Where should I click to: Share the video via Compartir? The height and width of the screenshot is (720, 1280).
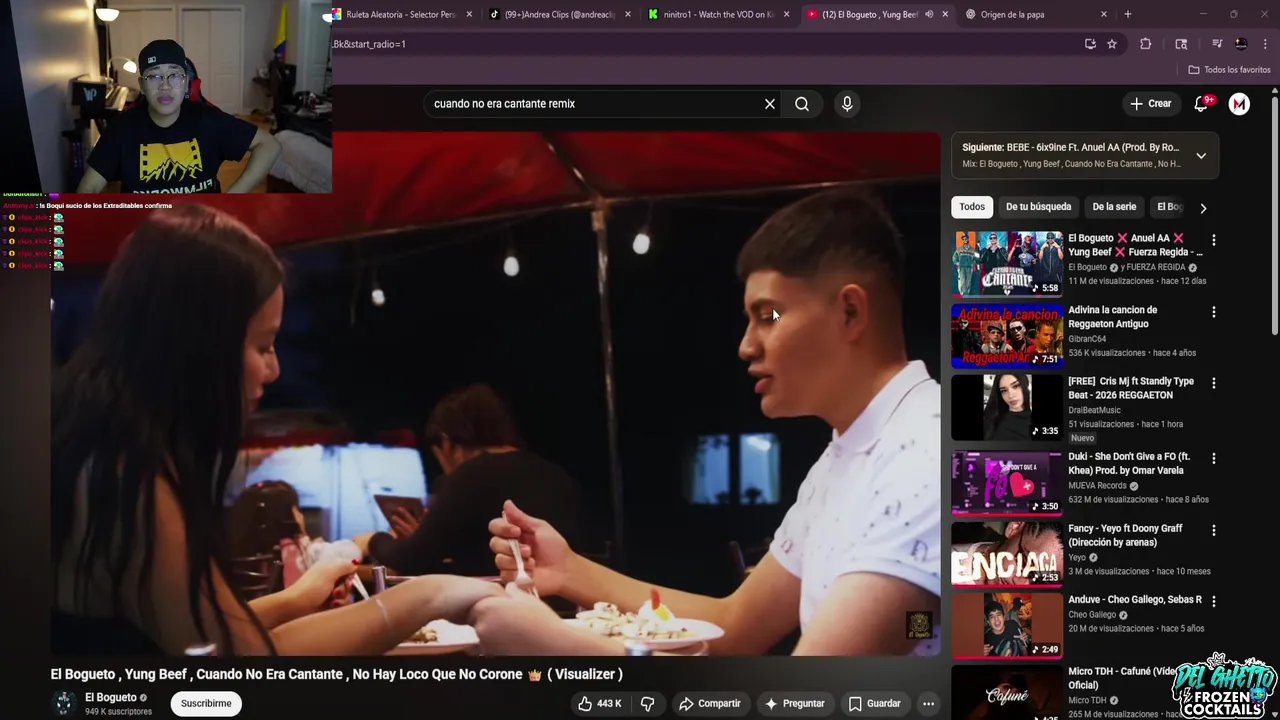point(710,704)
